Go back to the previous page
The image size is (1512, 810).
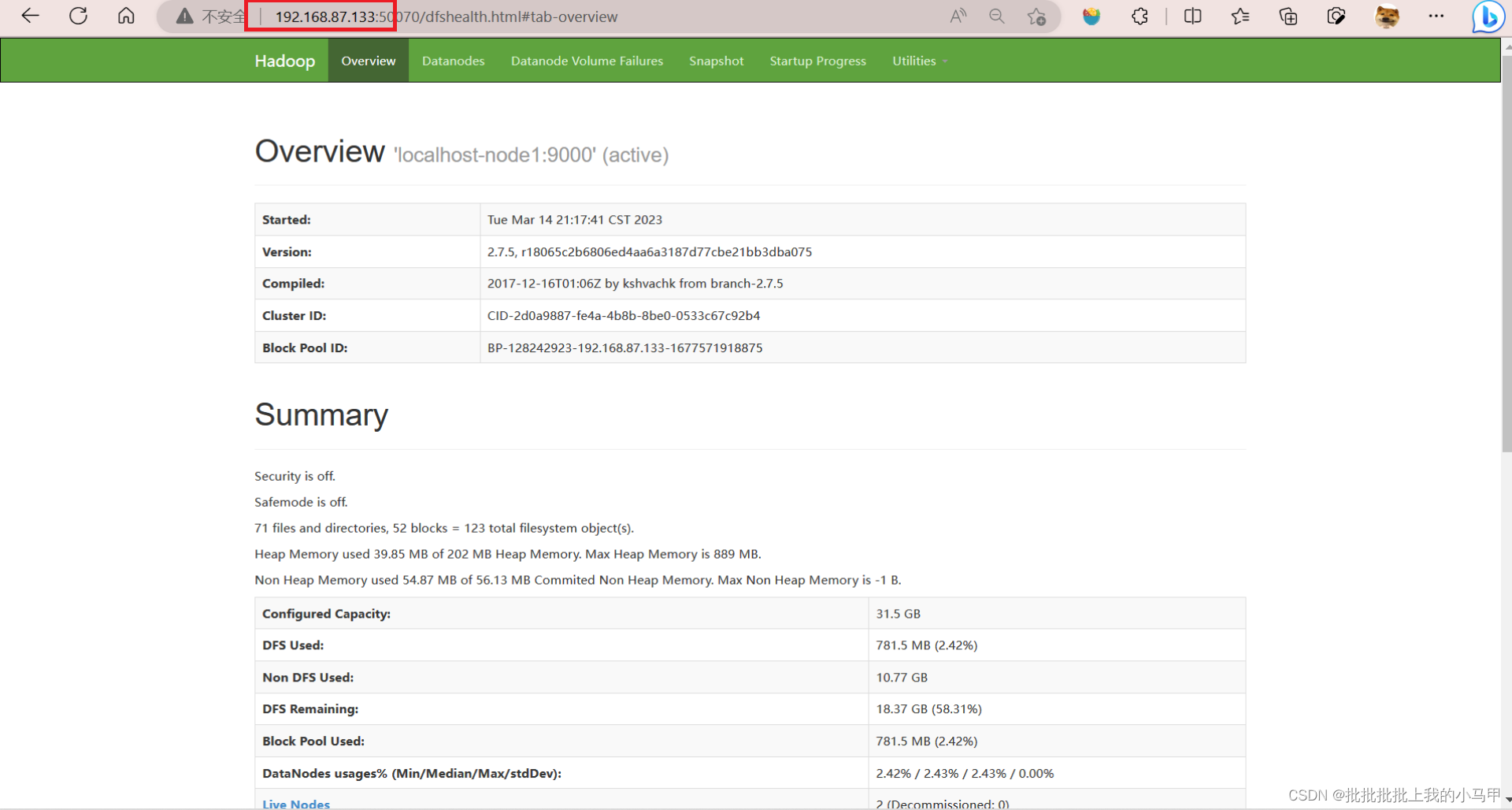point(30,16)
